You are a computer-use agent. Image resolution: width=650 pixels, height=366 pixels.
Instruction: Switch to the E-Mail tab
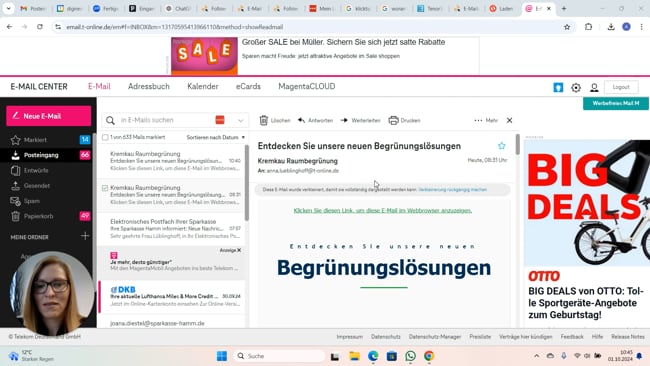tap(99, 86)
